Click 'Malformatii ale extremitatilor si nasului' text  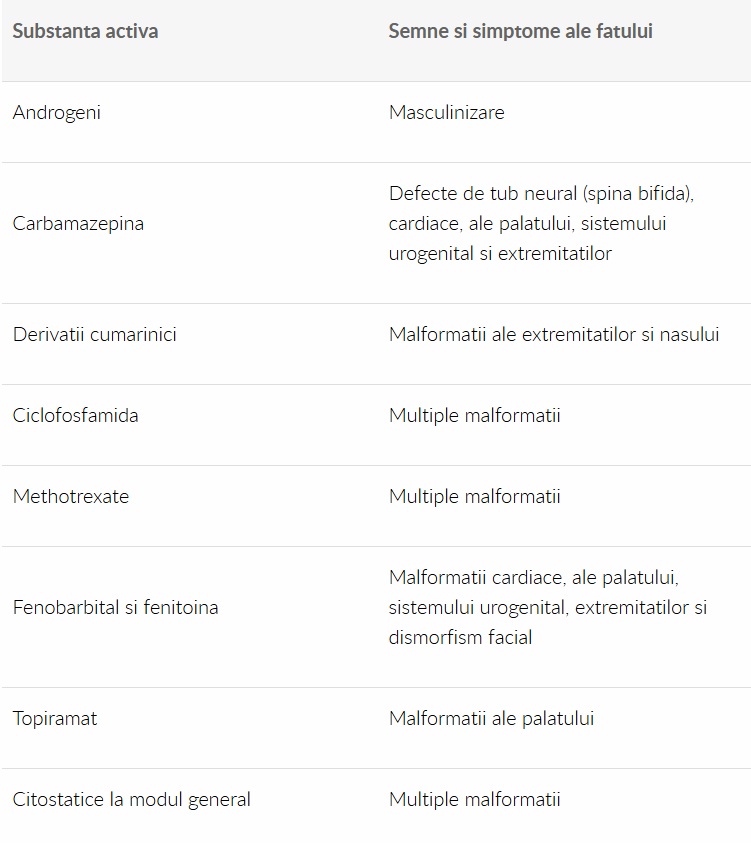click(x=553, y=334)
